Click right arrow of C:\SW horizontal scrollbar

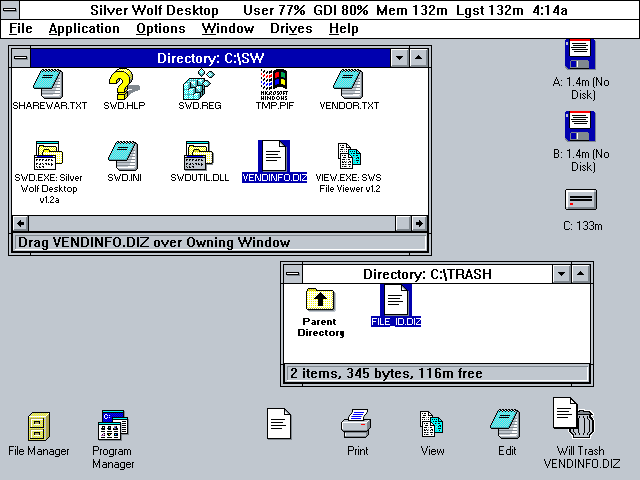click(x=420, y=223)
